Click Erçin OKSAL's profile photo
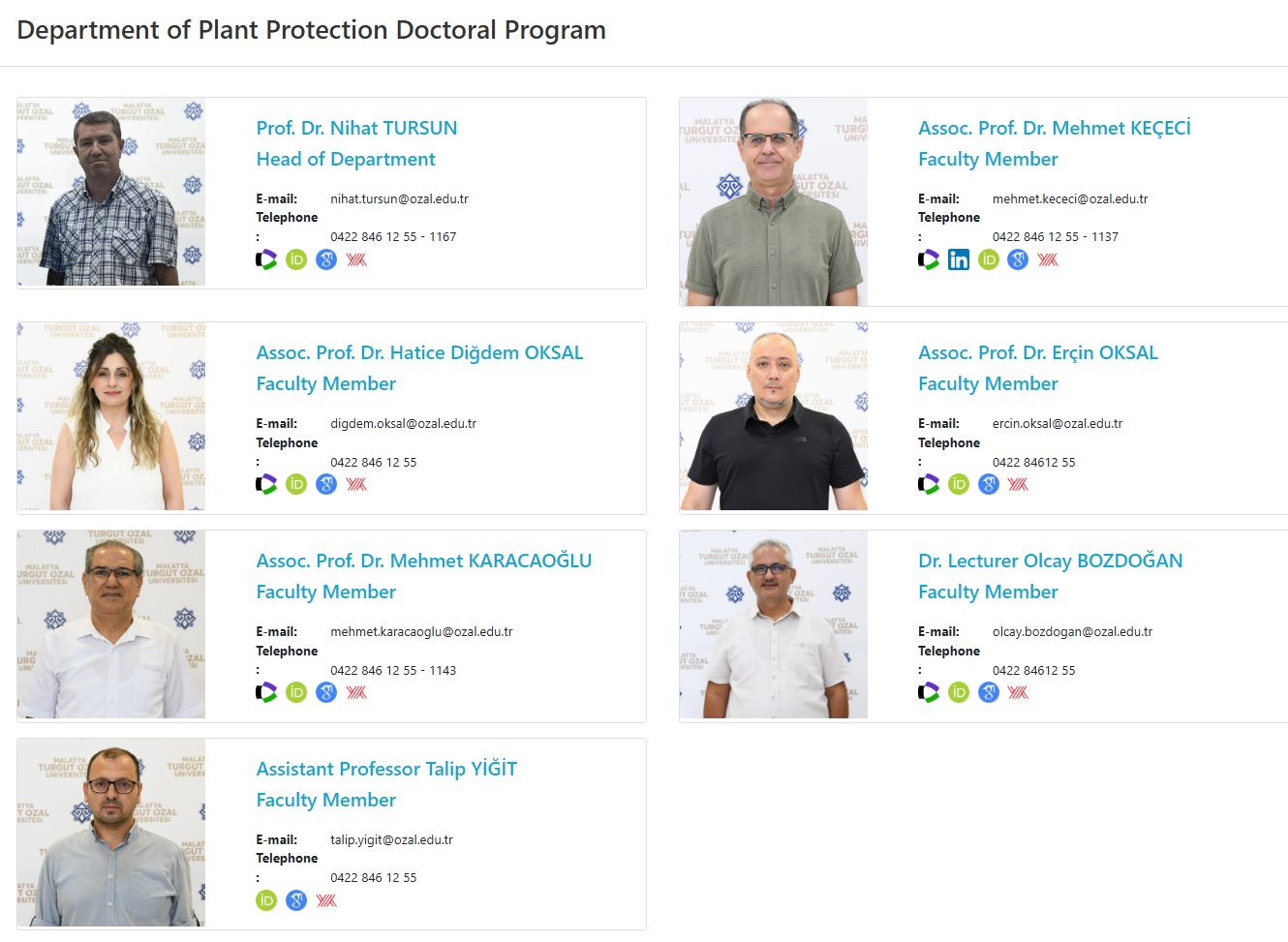The height and width of the screenshot is (942, 1288). (773, 416)
